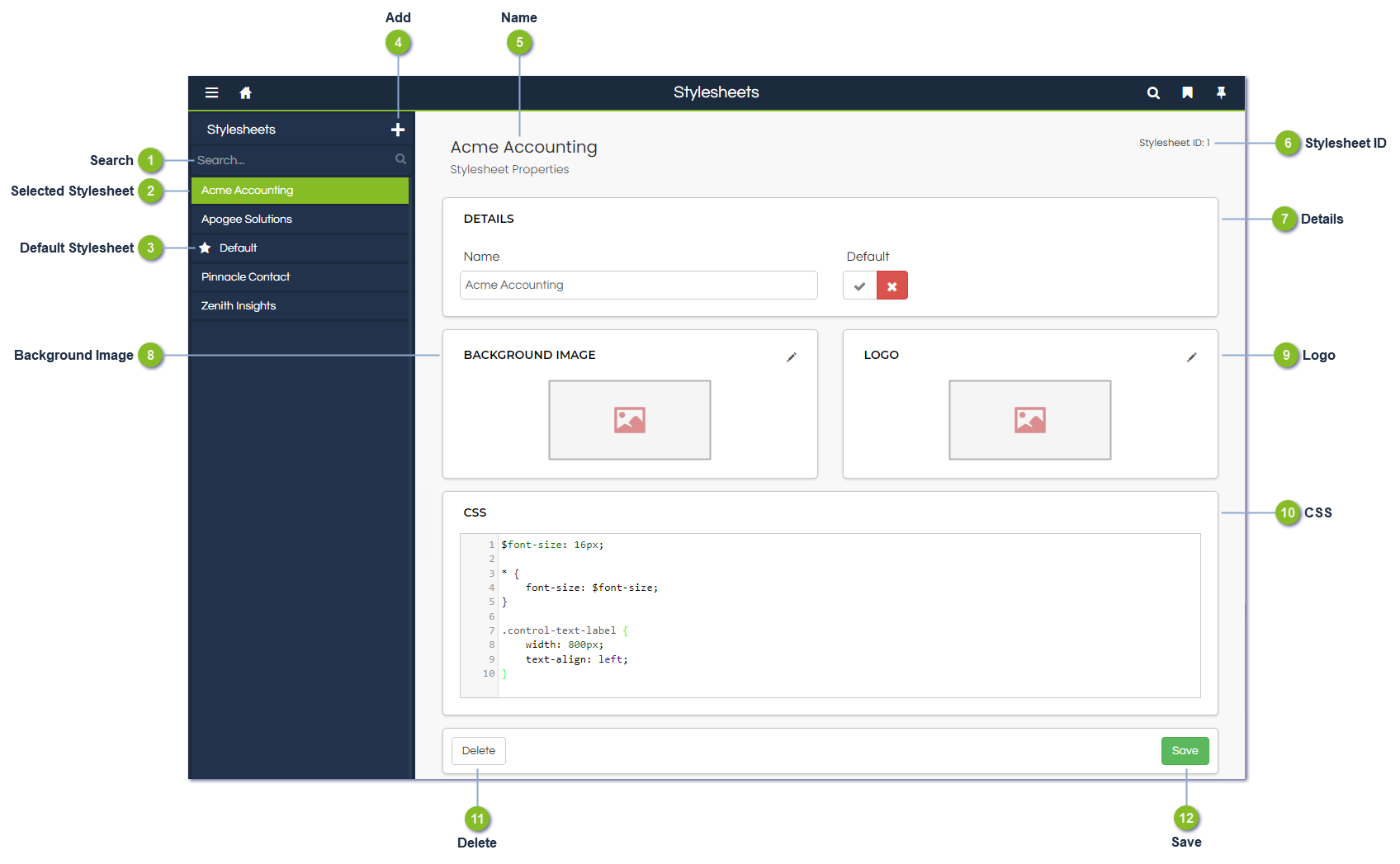
Task: Click the Stylesheets sidebar header
Action: pyautogui.click(x=241, y=130)
